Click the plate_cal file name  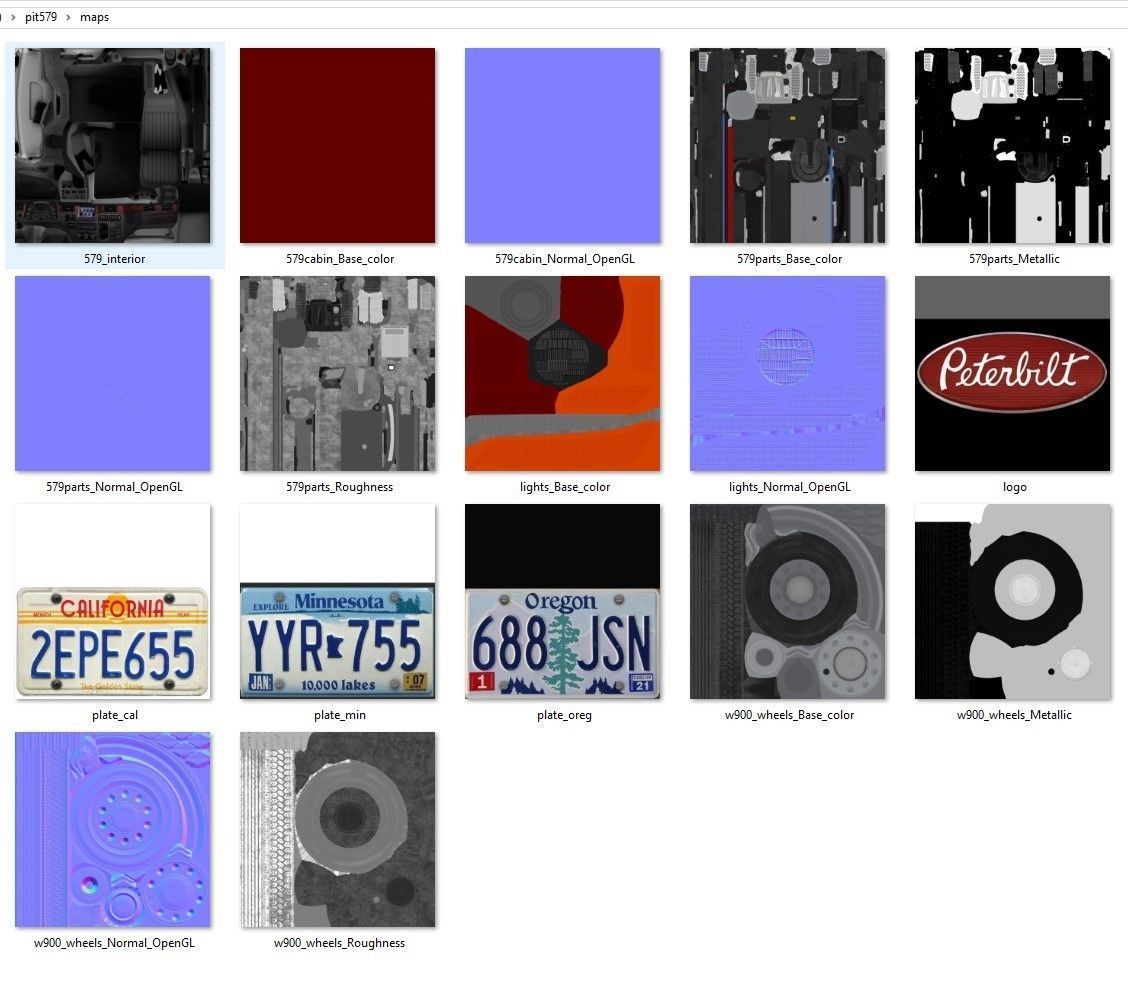pos(114,715)
